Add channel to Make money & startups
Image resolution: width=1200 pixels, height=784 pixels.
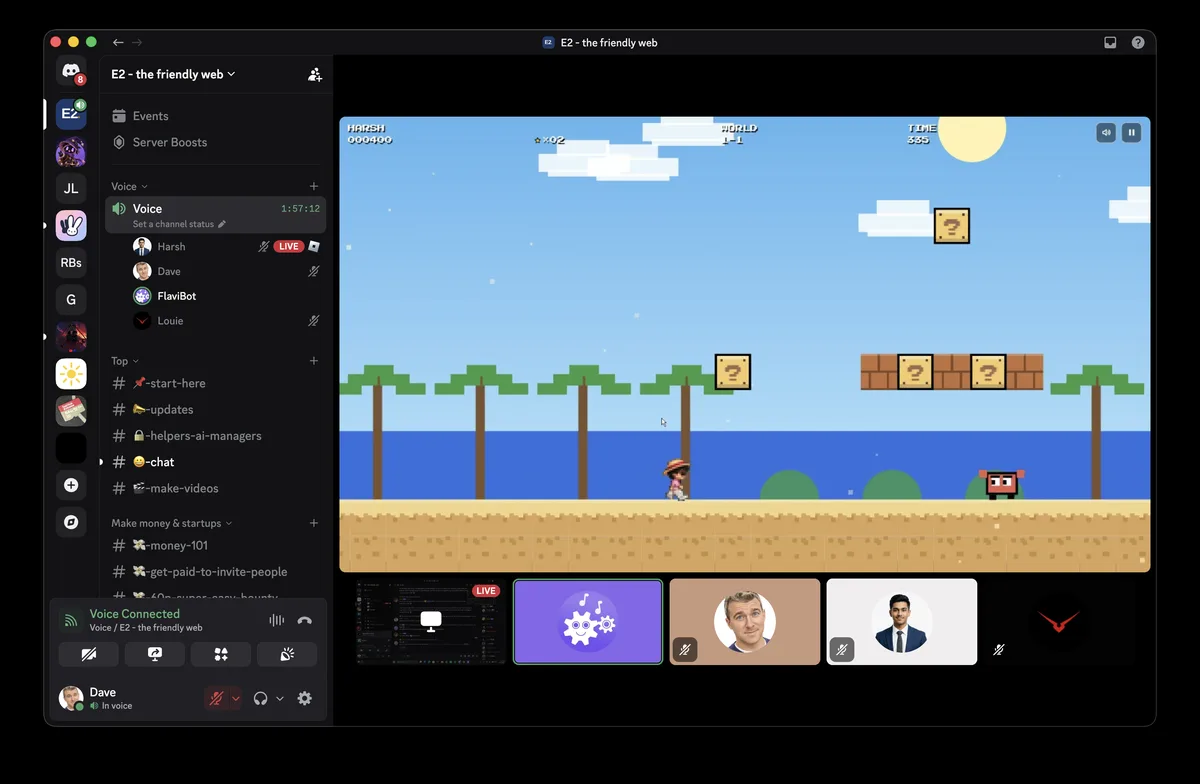click(314, 523)
